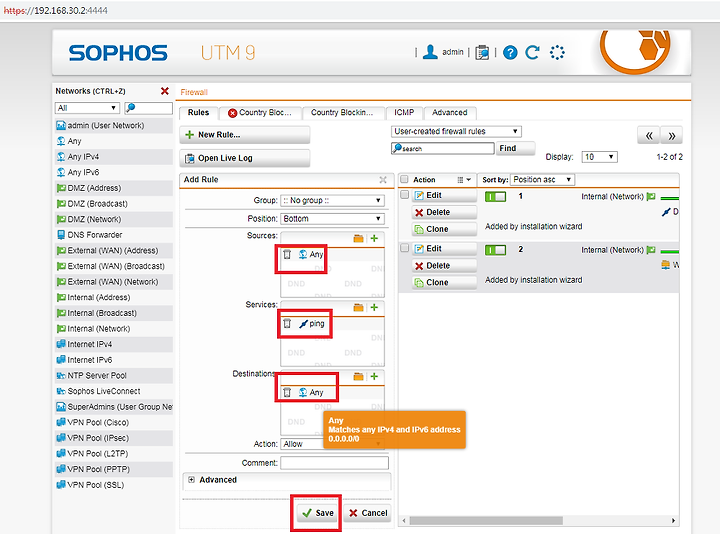Open the Position dropdown set to Bottom
This screenshot has height=534, width=720.
coord(332,219)
